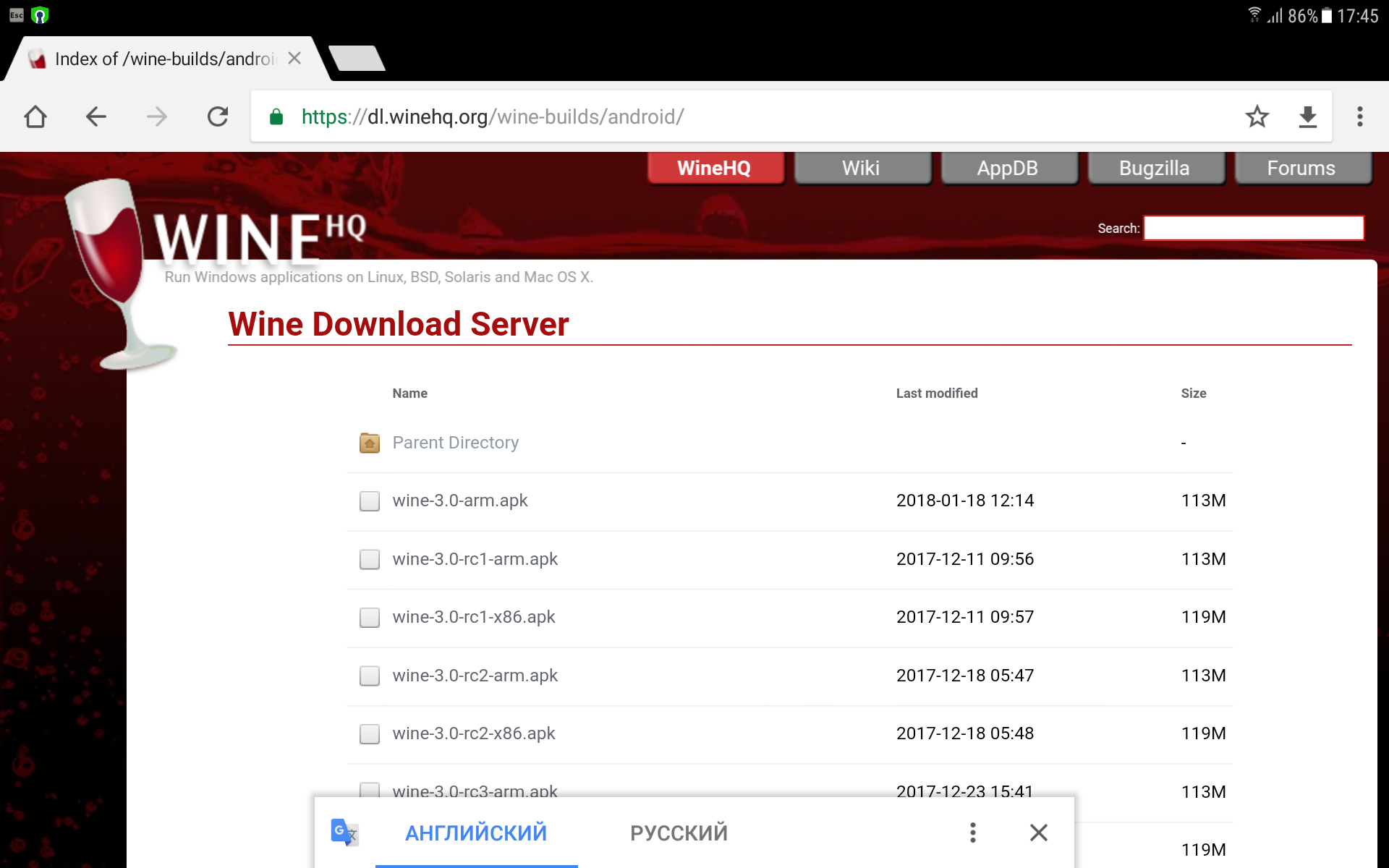
Task: Sort listing by Name column
Action: [x=409, y=393]
